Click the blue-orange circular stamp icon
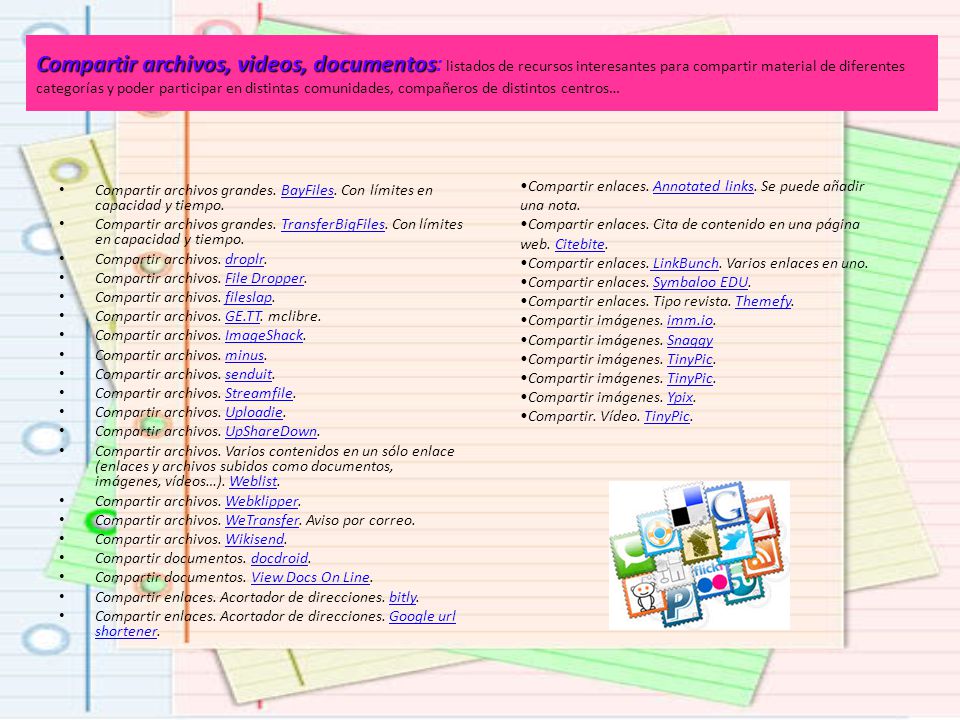The image size is (960, 720). [658, 534]
